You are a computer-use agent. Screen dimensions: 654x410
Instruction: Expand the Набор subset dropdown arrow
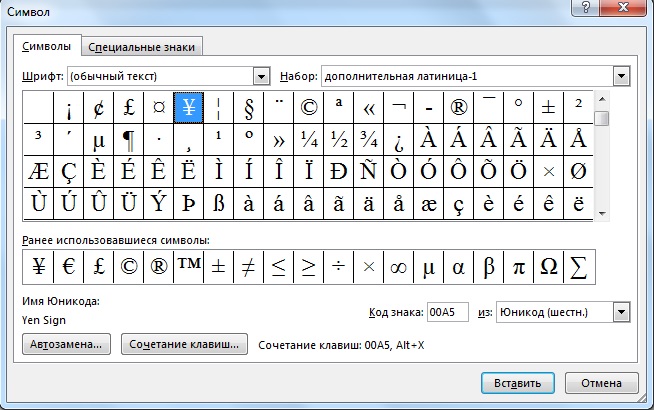point(621,76)
